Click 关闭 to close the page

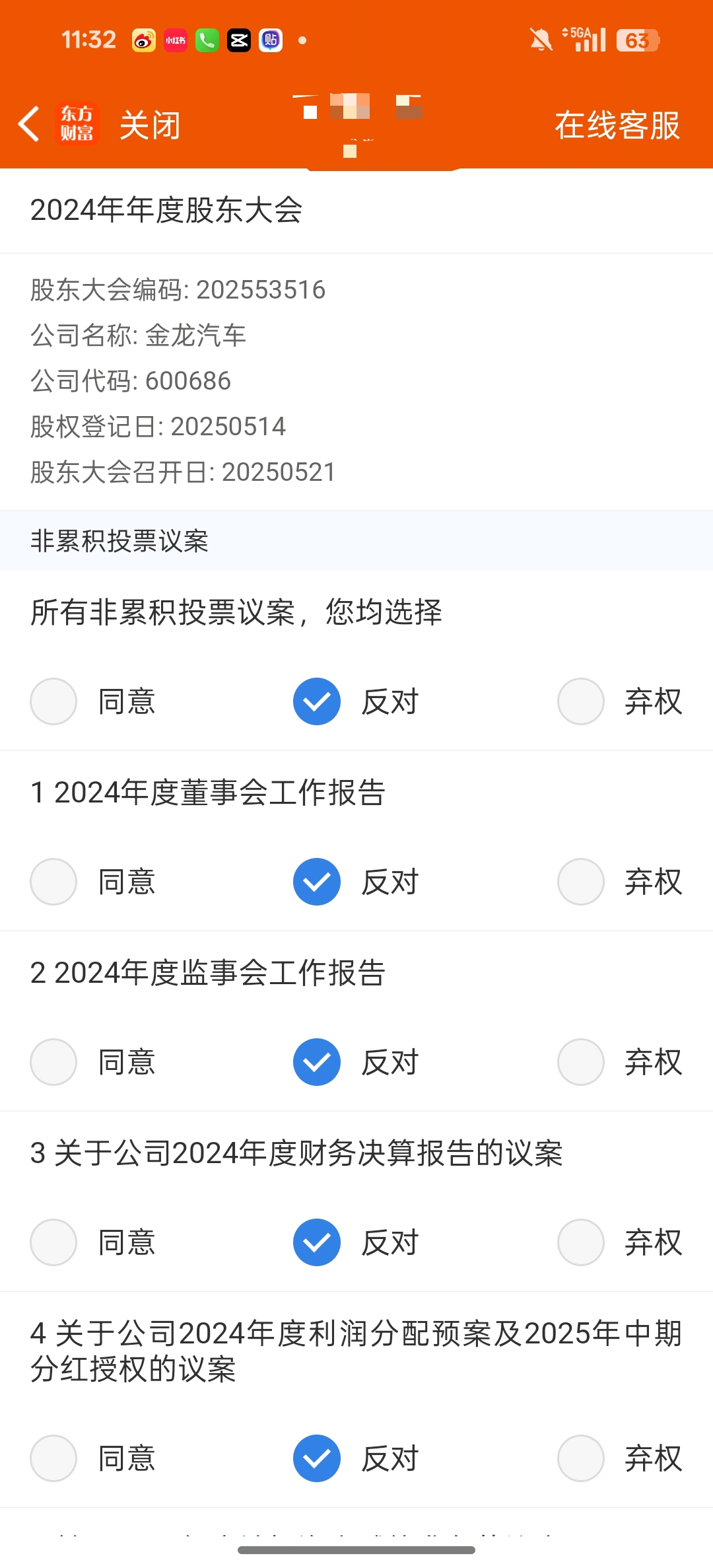tap(150, 125)
